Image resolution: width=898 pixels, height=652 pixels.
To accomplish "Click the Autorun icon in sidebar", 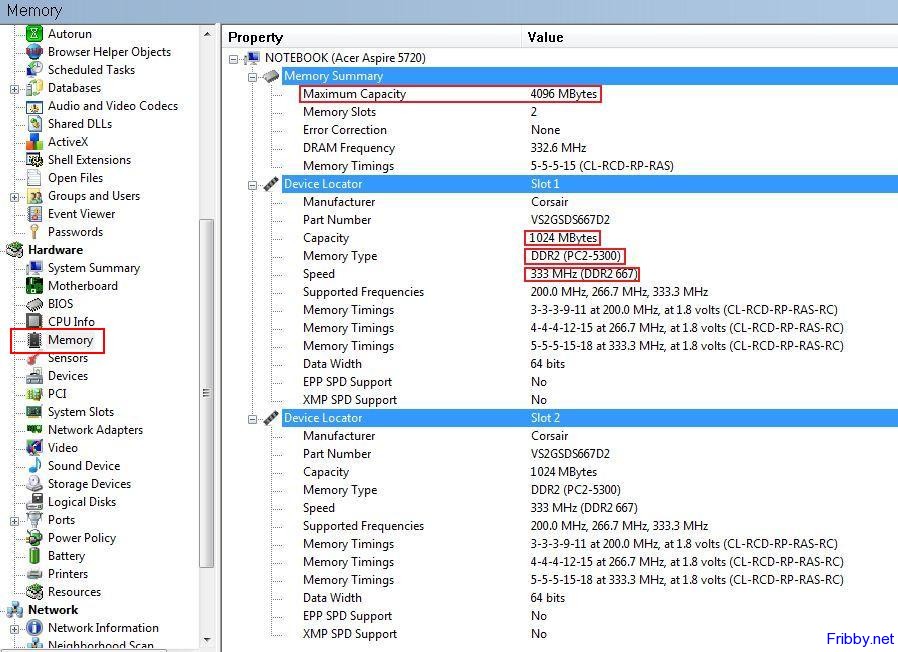I will [34, 33].
